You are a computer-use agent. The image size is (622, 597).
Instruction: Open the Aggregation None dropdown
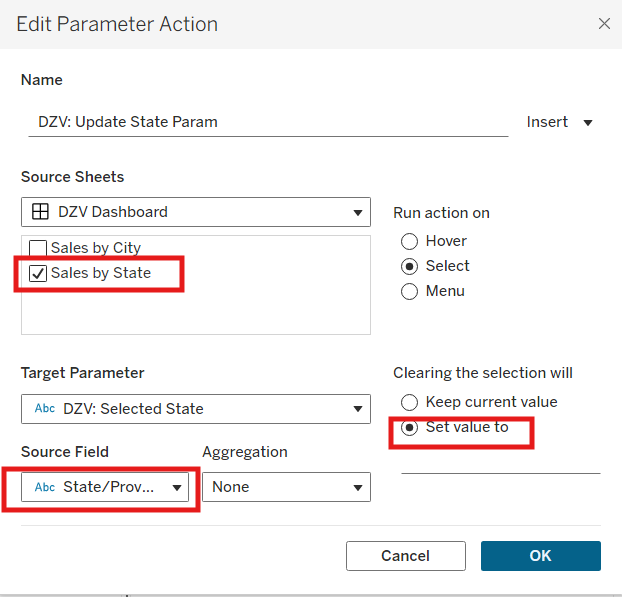(x=357, y=487)
